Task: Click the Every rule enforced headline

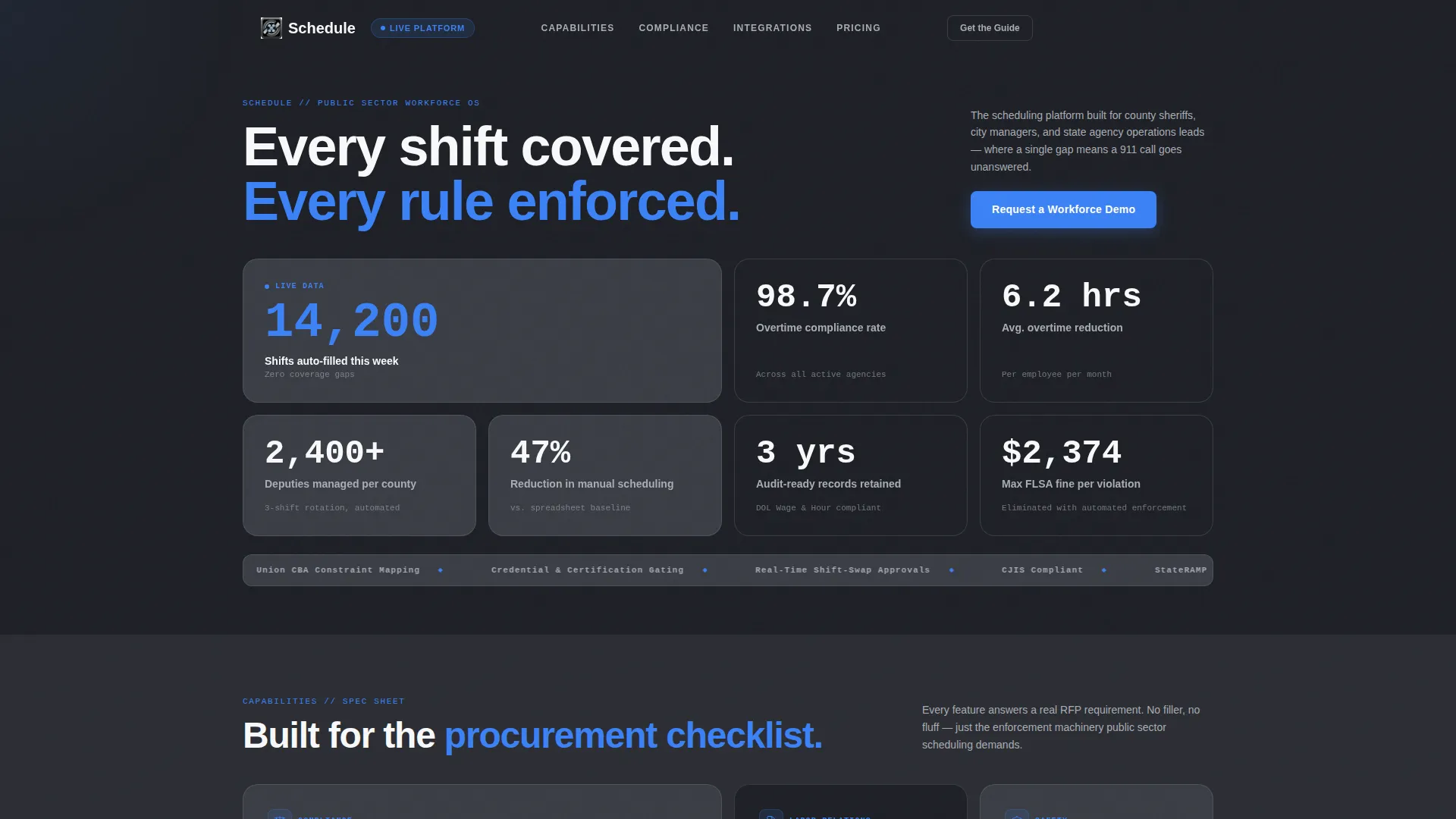Action: pos(491,202)
